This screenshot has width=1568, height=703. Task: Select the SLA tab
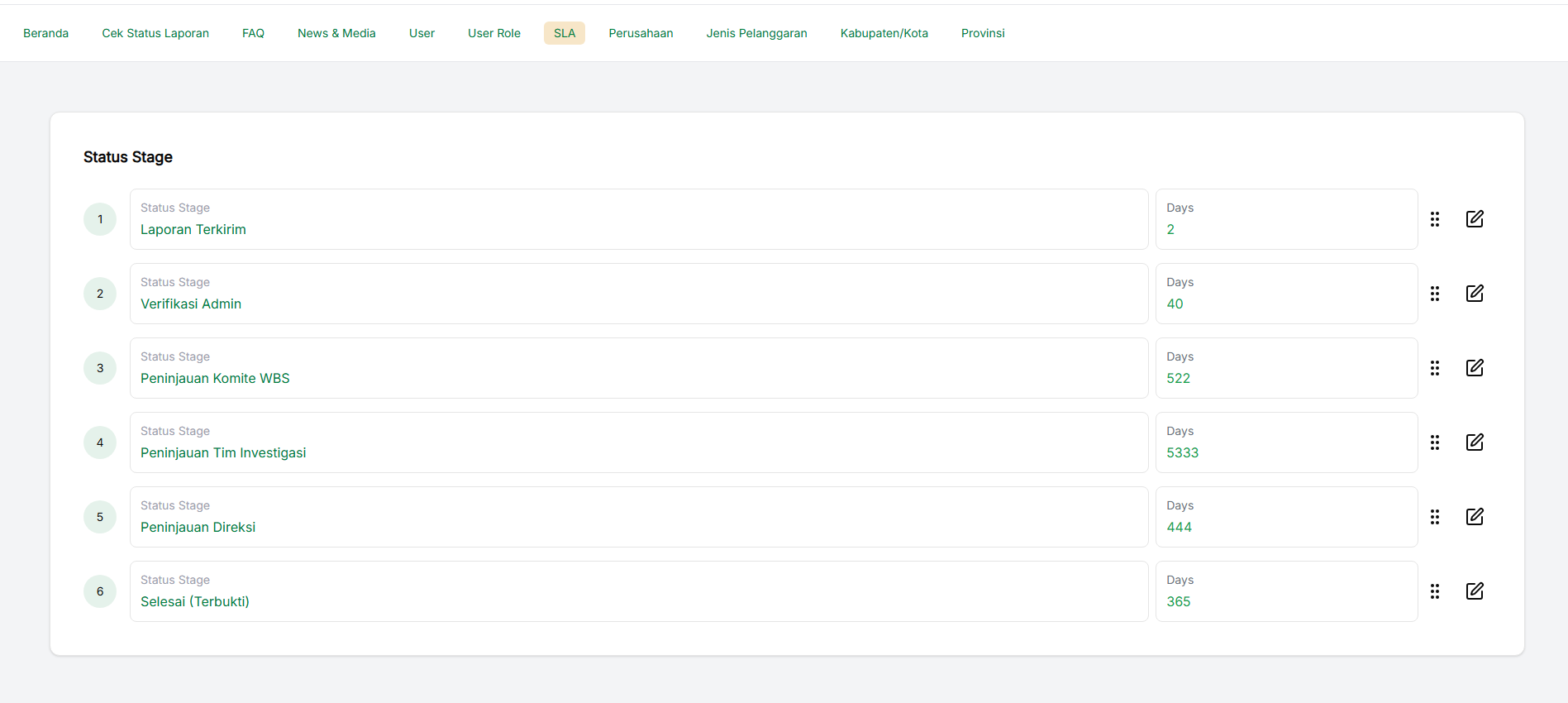pos(565,33)
